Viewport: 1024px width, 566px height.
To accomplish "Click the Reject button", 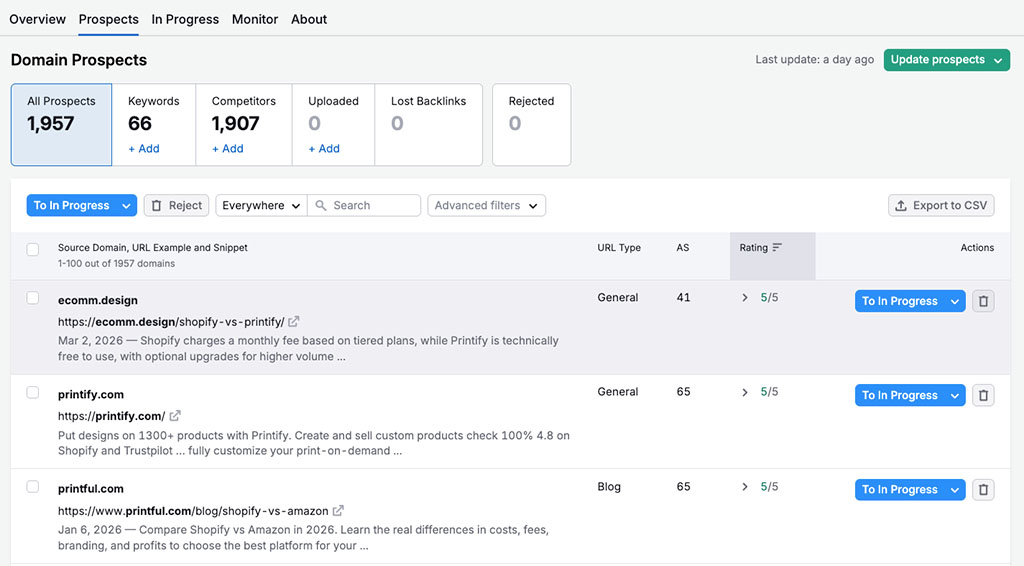I will click(x=176, y=205).
